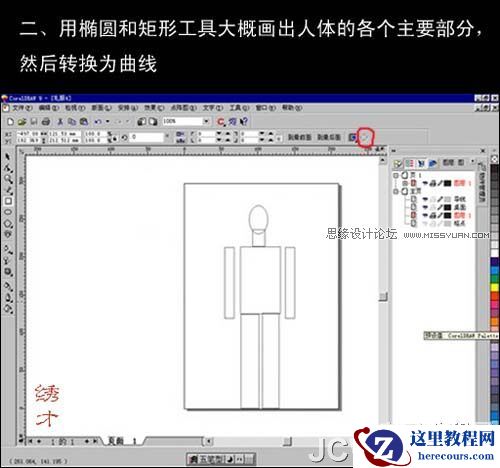This screenshot has height=468, width=500.
Task: Select the Shape tool
Action: pos(8,168)
